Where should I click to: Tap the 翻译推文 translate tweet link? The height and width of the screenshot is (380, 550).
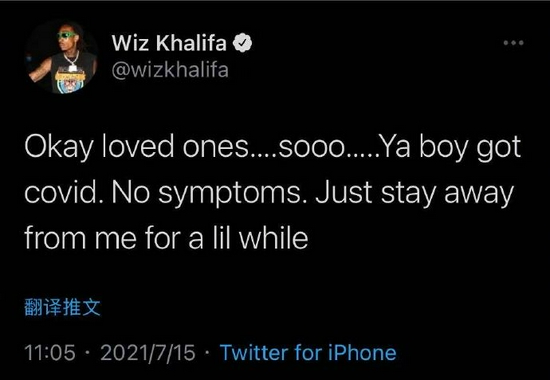coord(62,307)
